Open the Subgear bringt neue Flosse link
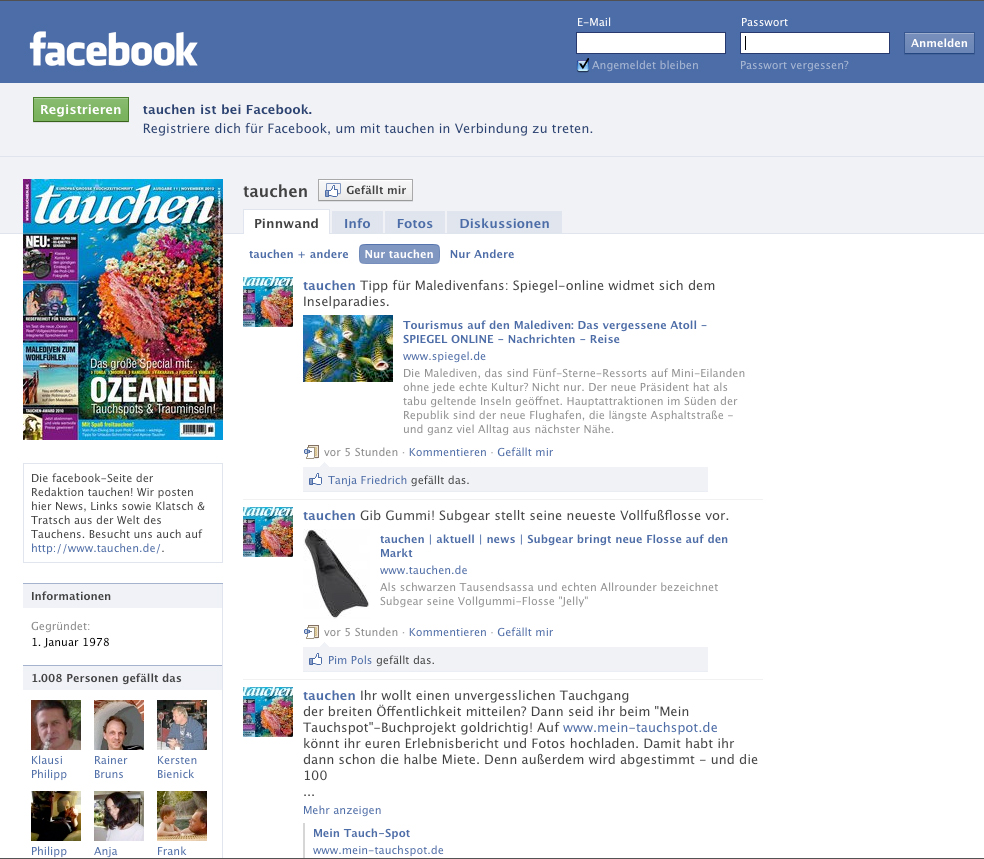The image size is (984, 859). (554, 546)
